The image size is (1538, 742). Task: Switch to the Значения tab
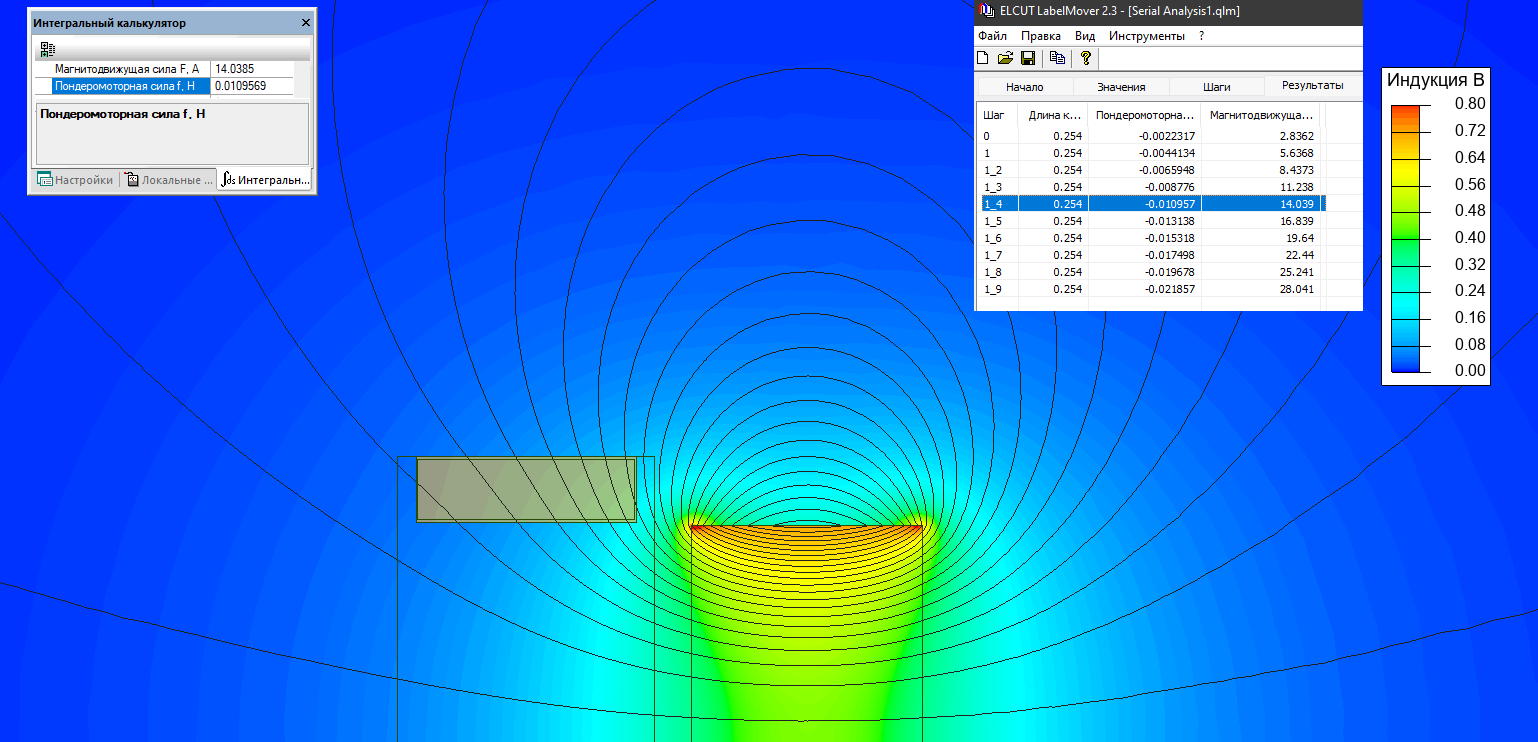tap(1121, 87)
